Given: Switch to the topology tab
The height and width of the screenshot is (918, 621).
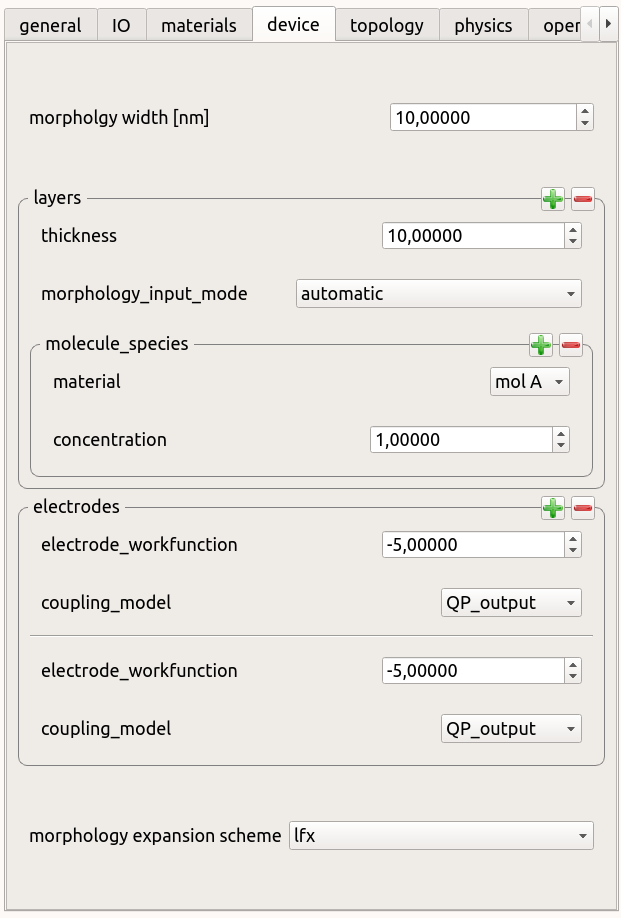Looking at the screenshot, I should (387, 25).
